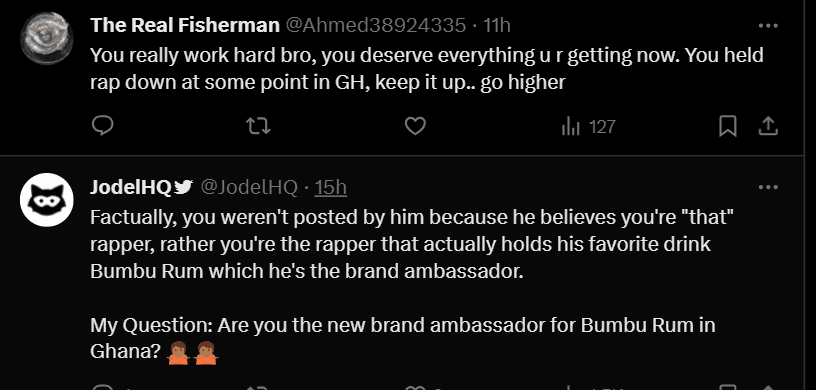Open tweet starting "Factually, you weren't posted"
Image resolution: width=816 pixels, height=390 pixels.
click(x=412, y=284)
